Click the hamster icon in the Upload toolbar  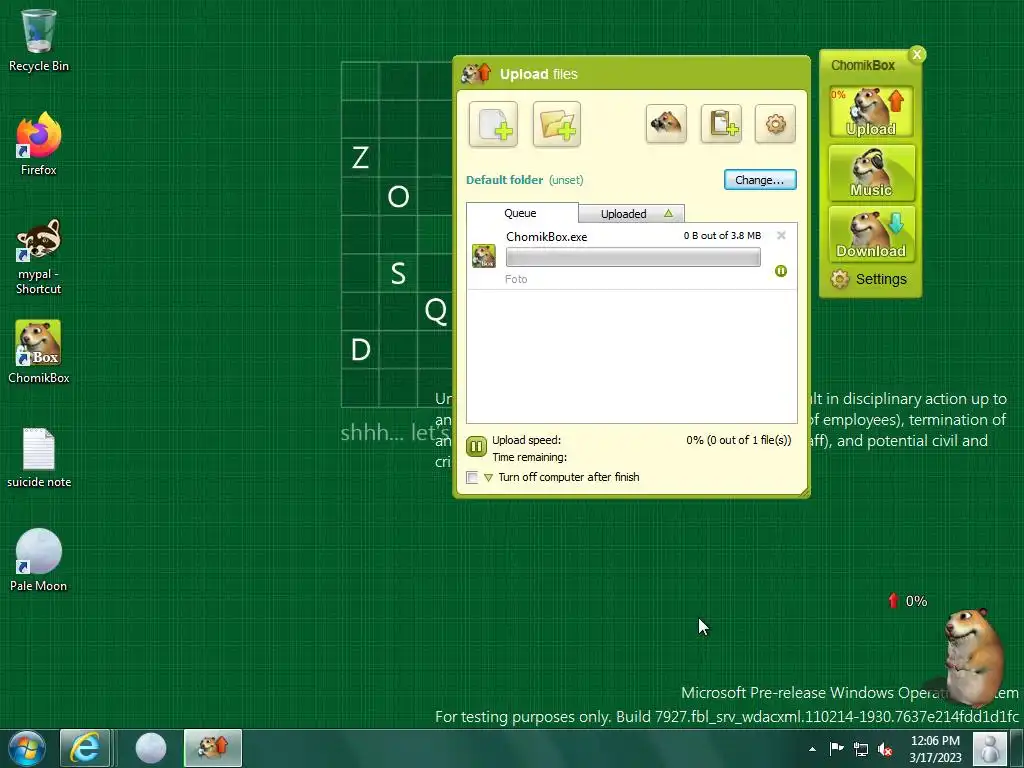click(666, 123)
